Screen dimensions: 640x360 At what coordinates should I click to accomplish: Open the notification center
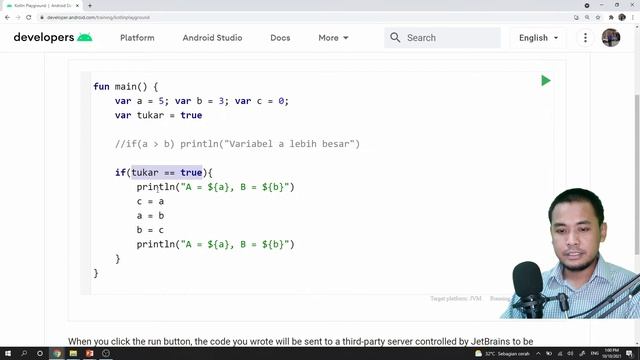tap(629, 353)
